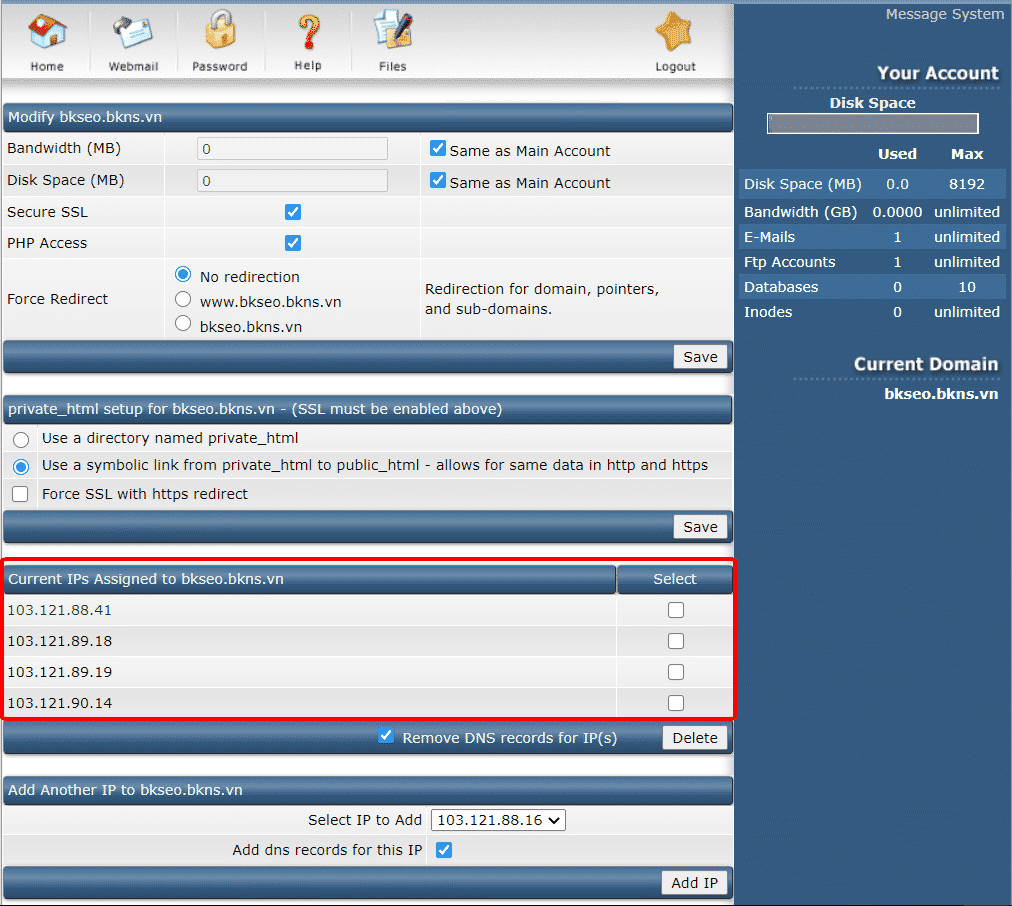Check the box for IP 103.121.89.18
1012x906 pixels.
(x=676, y=641)
